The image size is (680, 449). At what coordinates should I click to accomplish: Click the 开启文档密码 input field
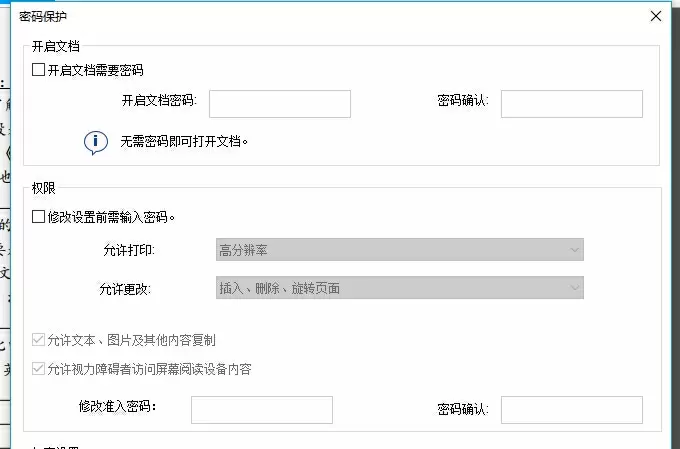pos(279,104)
